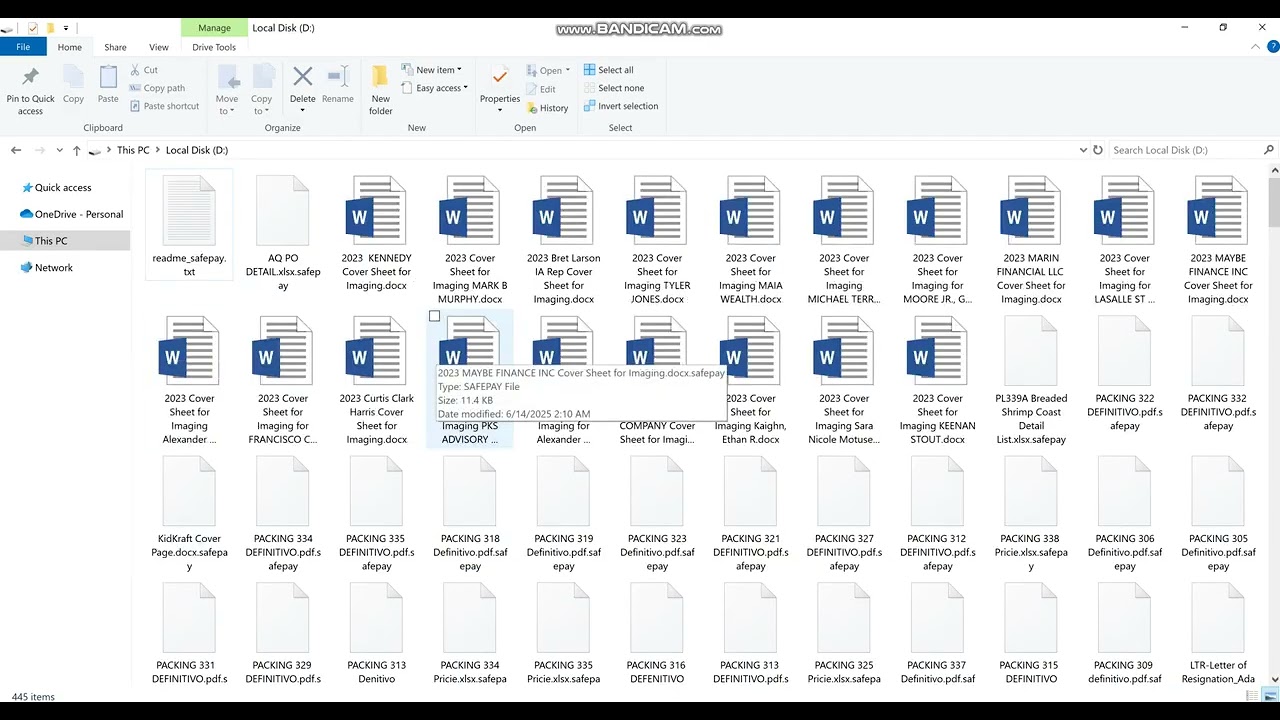The width and height of the screenshot is (1280, 720).
Task: Click Select all in ribbon
Action: [608, 70]
